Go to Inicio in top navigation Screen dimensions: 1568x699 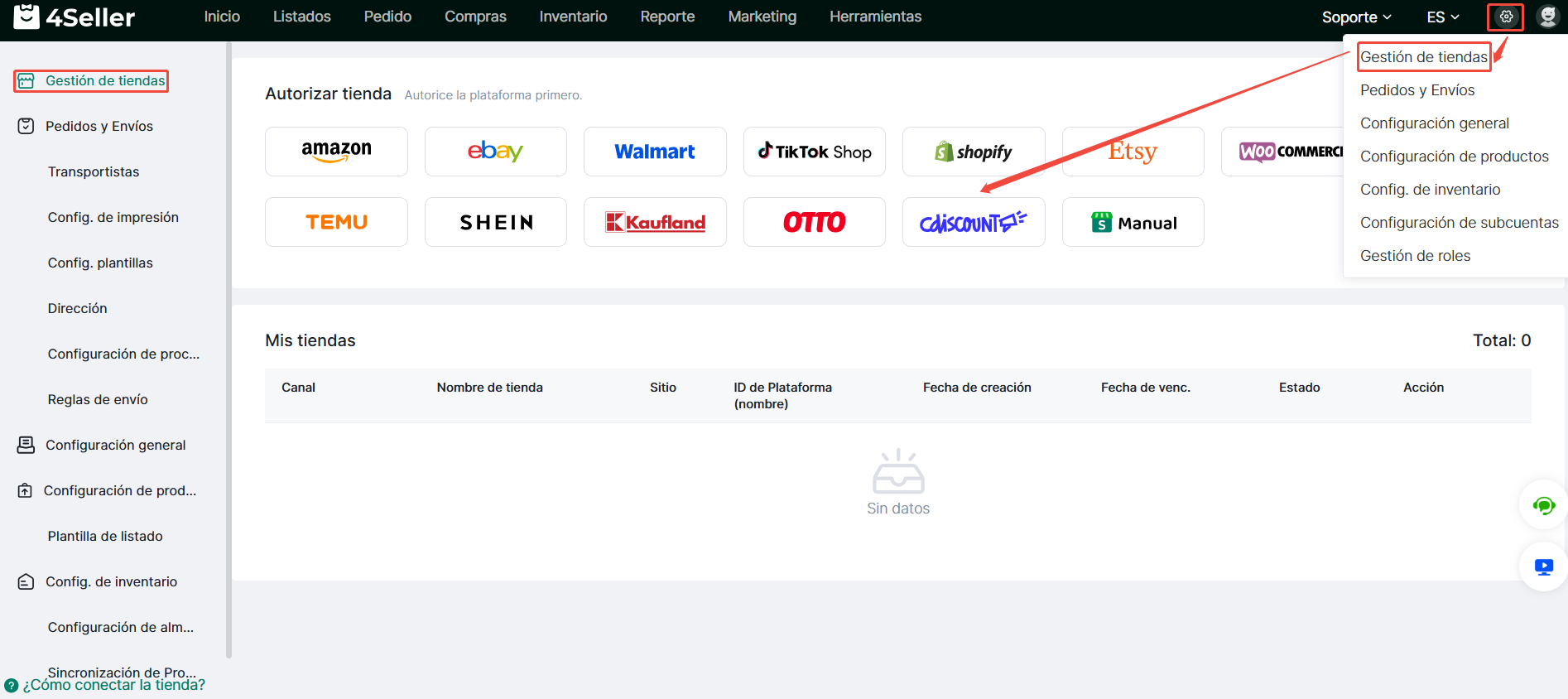(222, 17)
